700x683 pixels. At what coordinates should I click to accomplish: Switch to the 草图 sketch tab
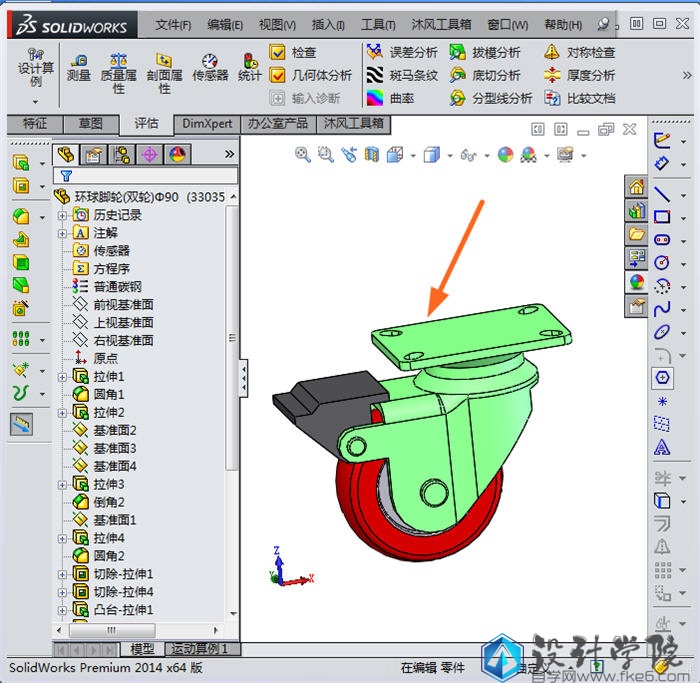pyautogui.click(x=90, y=124)
